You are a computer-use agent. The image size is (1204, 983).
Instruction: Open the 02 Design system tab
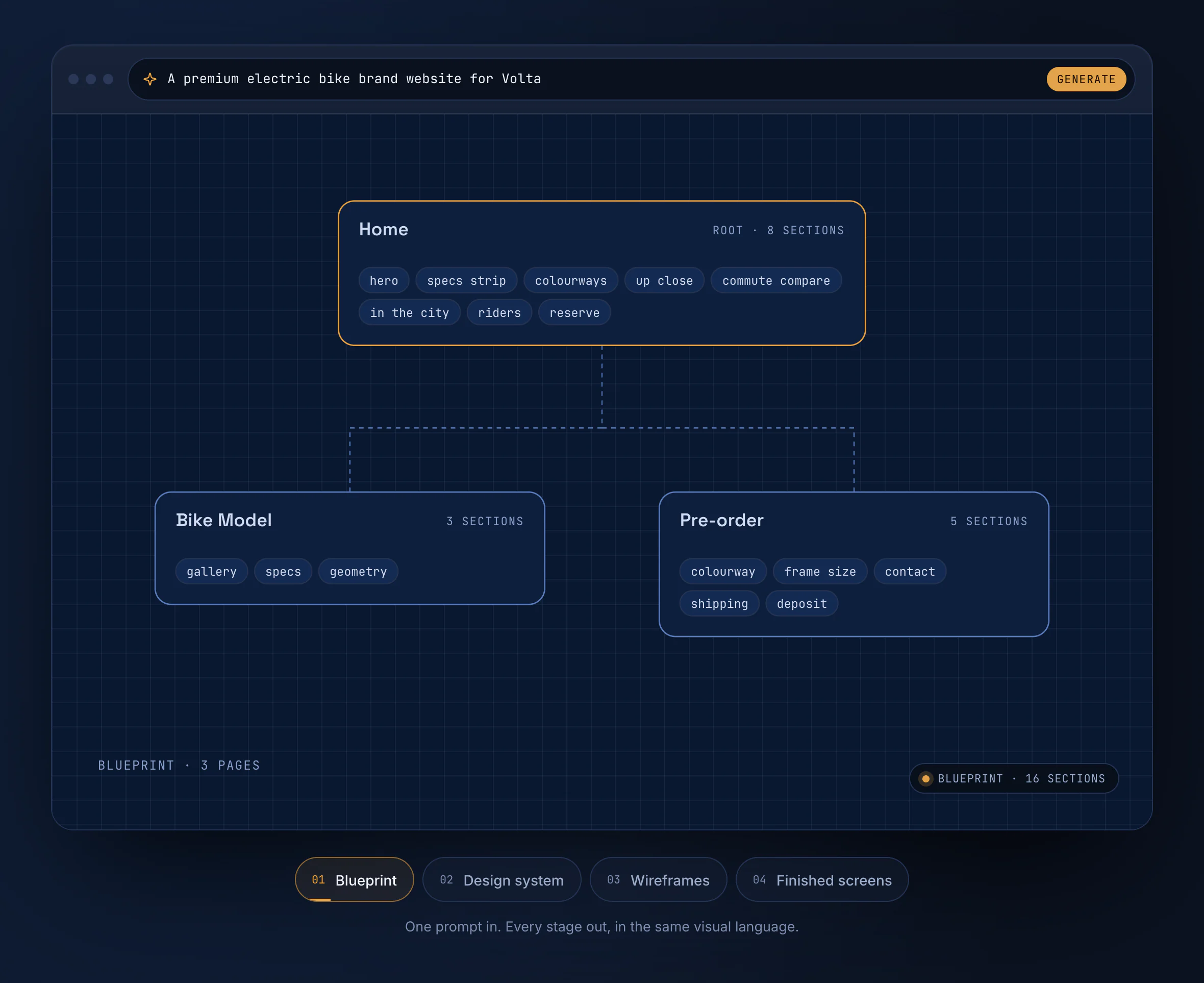click(x=501, y=879)
